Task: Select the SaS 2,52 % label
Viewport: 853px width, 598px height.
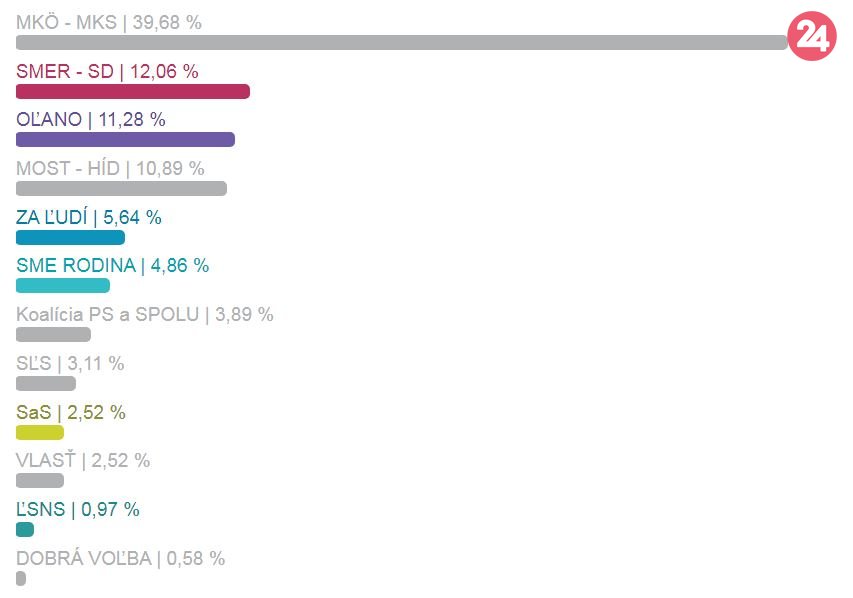Action: point(70,412)
